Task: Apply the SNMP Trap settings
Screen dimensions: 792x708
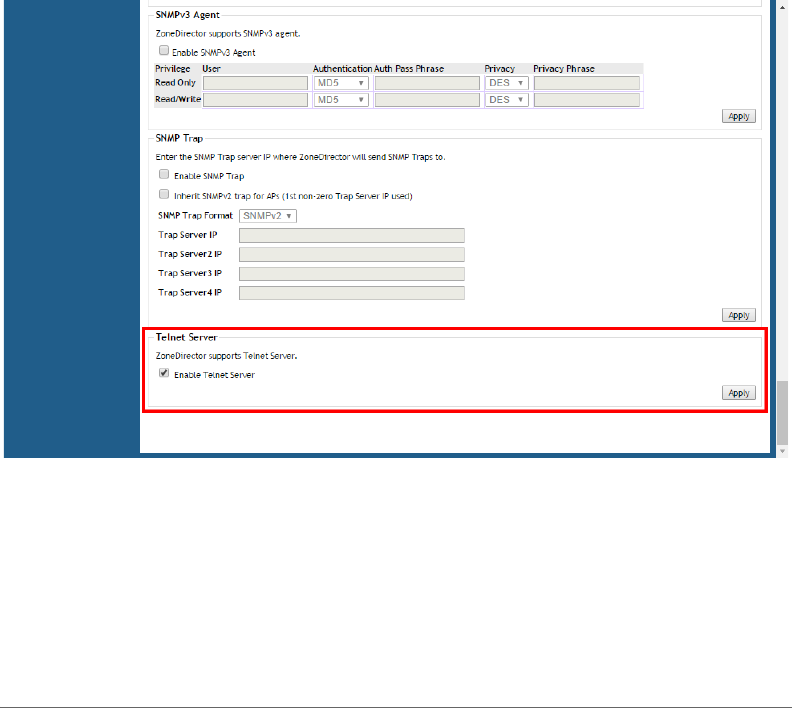Action: point(738,315)
